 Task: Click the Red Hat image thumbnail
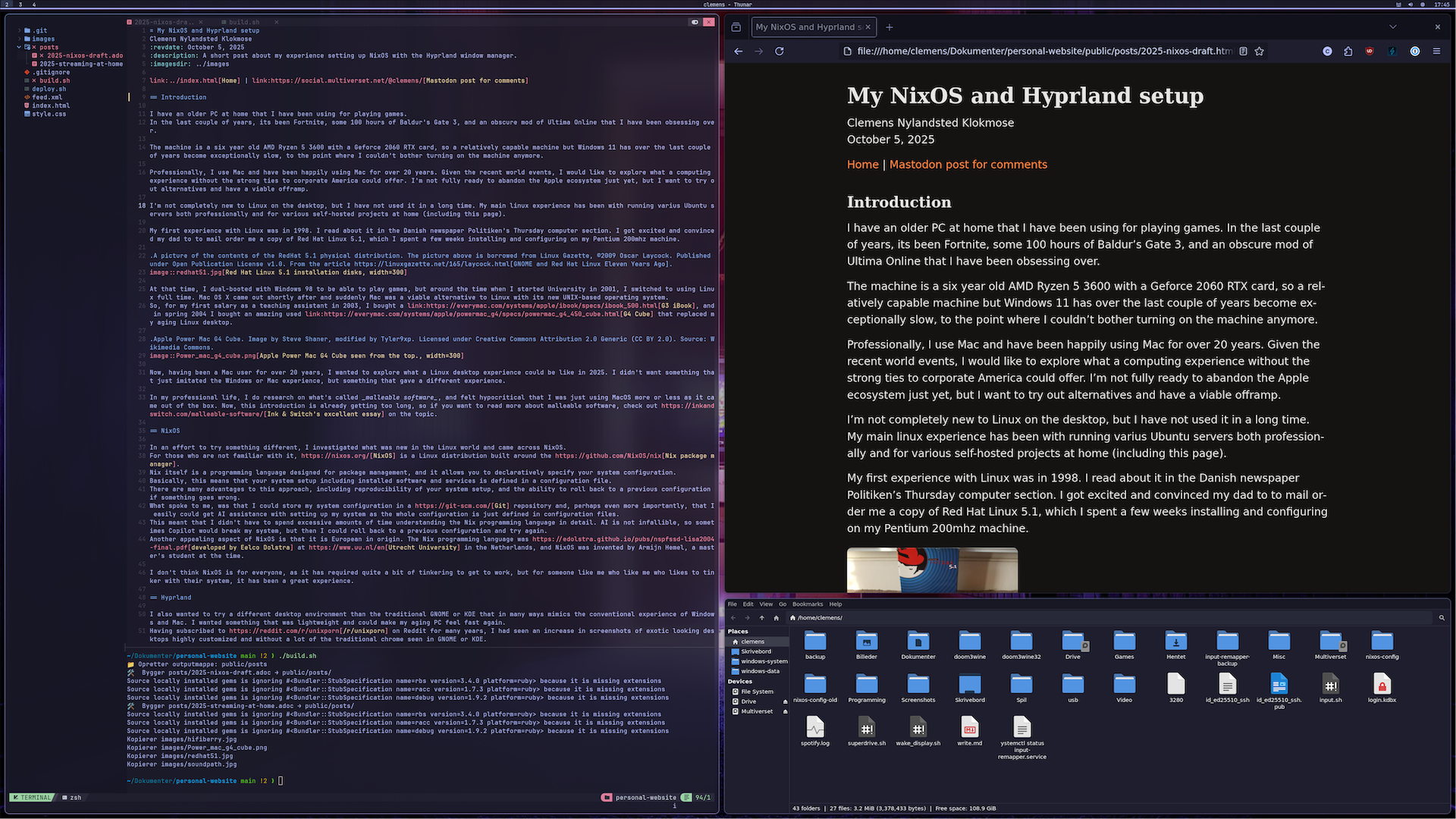pos(932,570)
